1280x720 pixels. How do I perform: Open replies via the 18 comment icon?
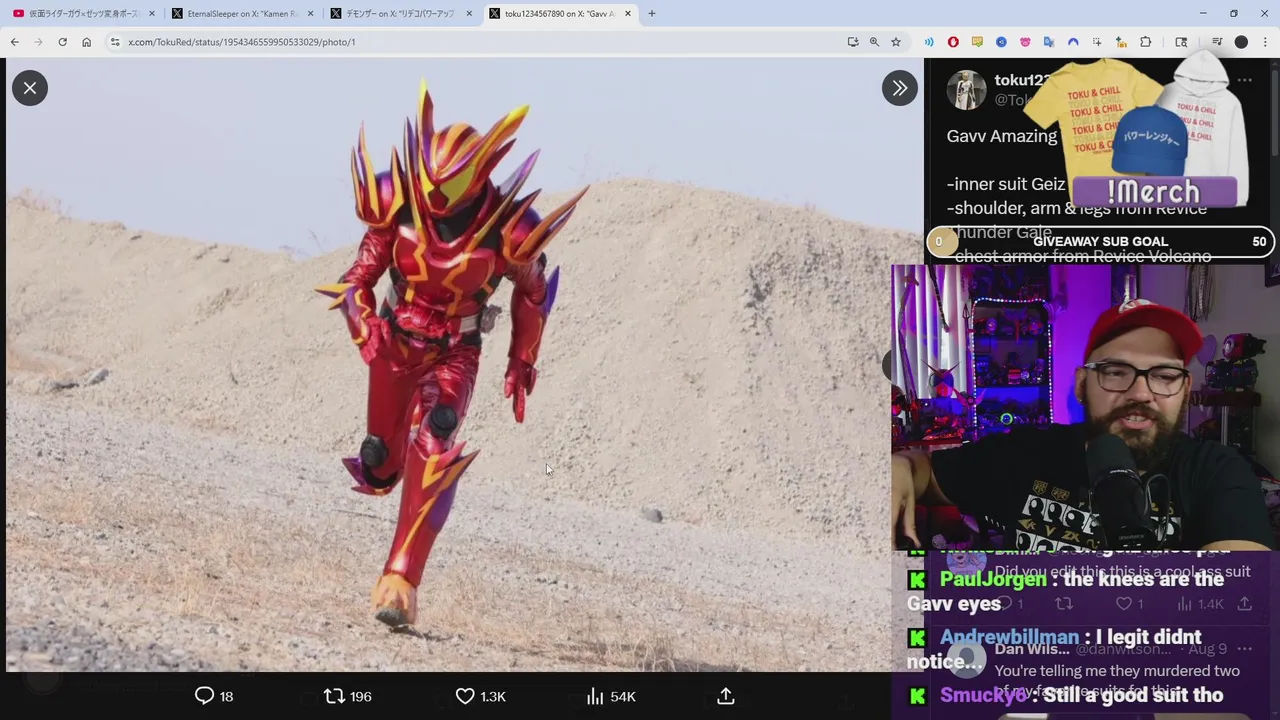tap(214, 696)
